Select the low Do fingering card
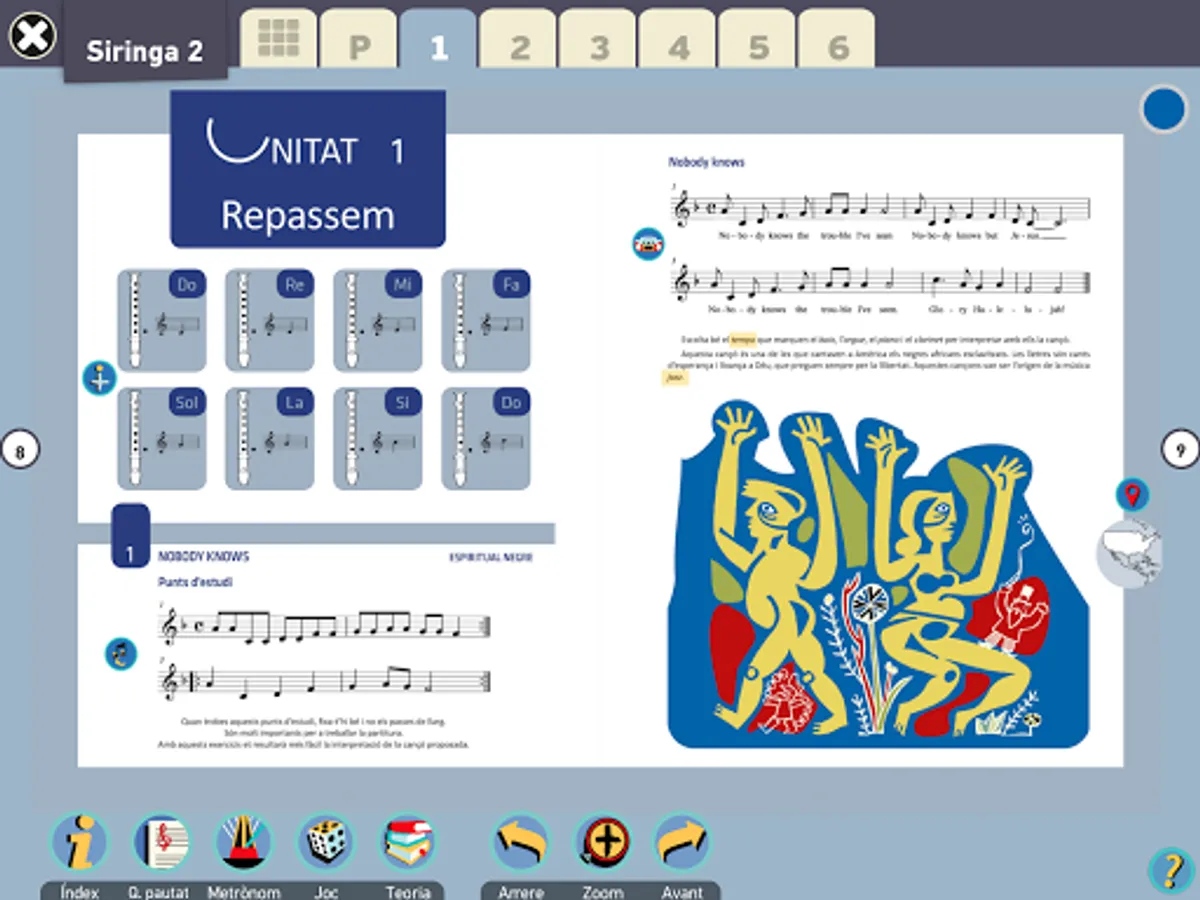The width and height of the screenshot is (1200, 900). [x=162, y=320]
